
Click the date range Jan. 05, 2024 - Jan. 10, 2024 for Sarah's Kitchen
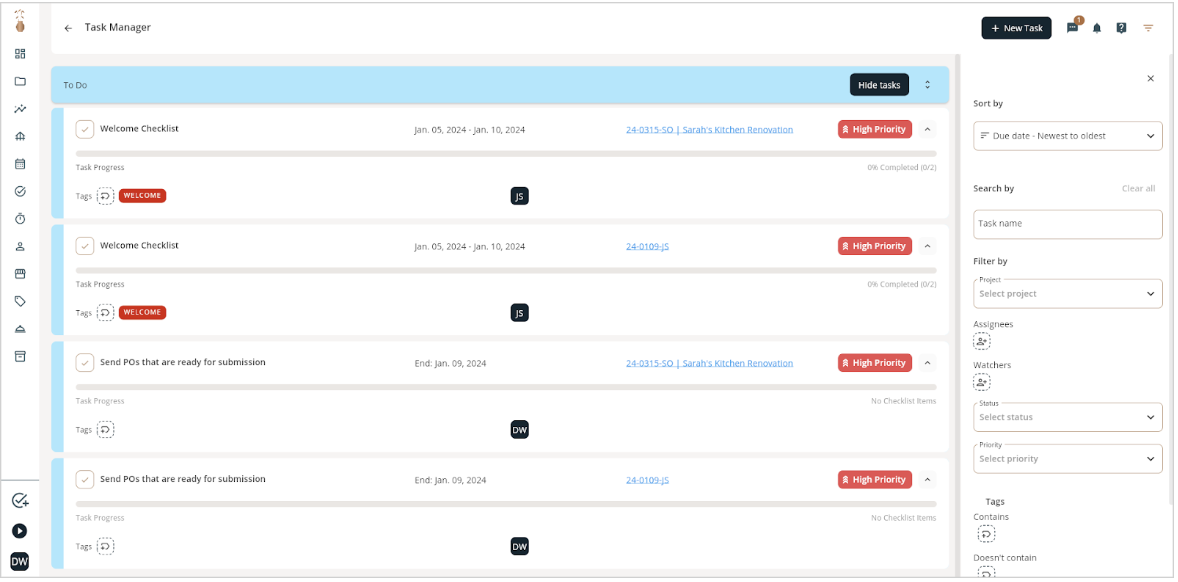470,130
